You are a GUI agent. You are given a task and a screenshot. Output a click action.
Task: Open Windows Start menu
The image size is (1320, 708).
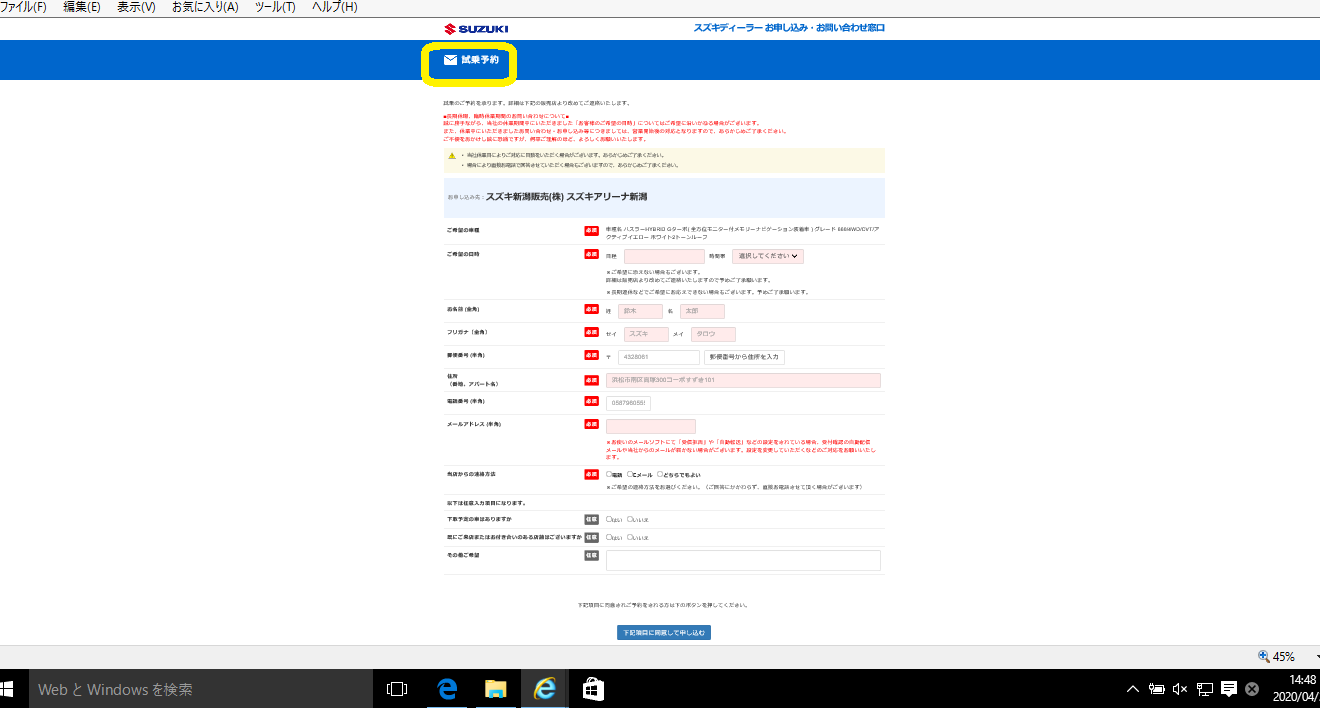point(8,689)
